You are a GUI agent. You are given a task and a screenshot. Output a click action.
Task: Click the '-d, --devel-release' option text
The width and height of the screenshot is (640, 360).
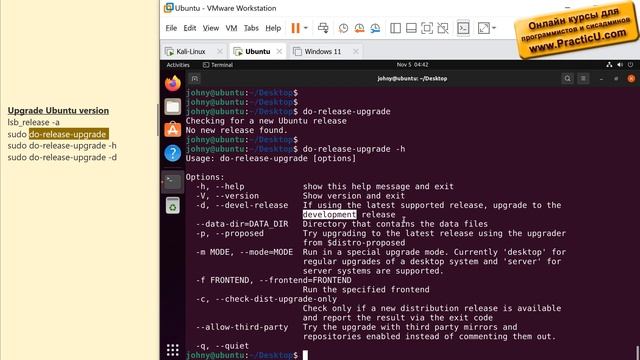coord(242,205)
